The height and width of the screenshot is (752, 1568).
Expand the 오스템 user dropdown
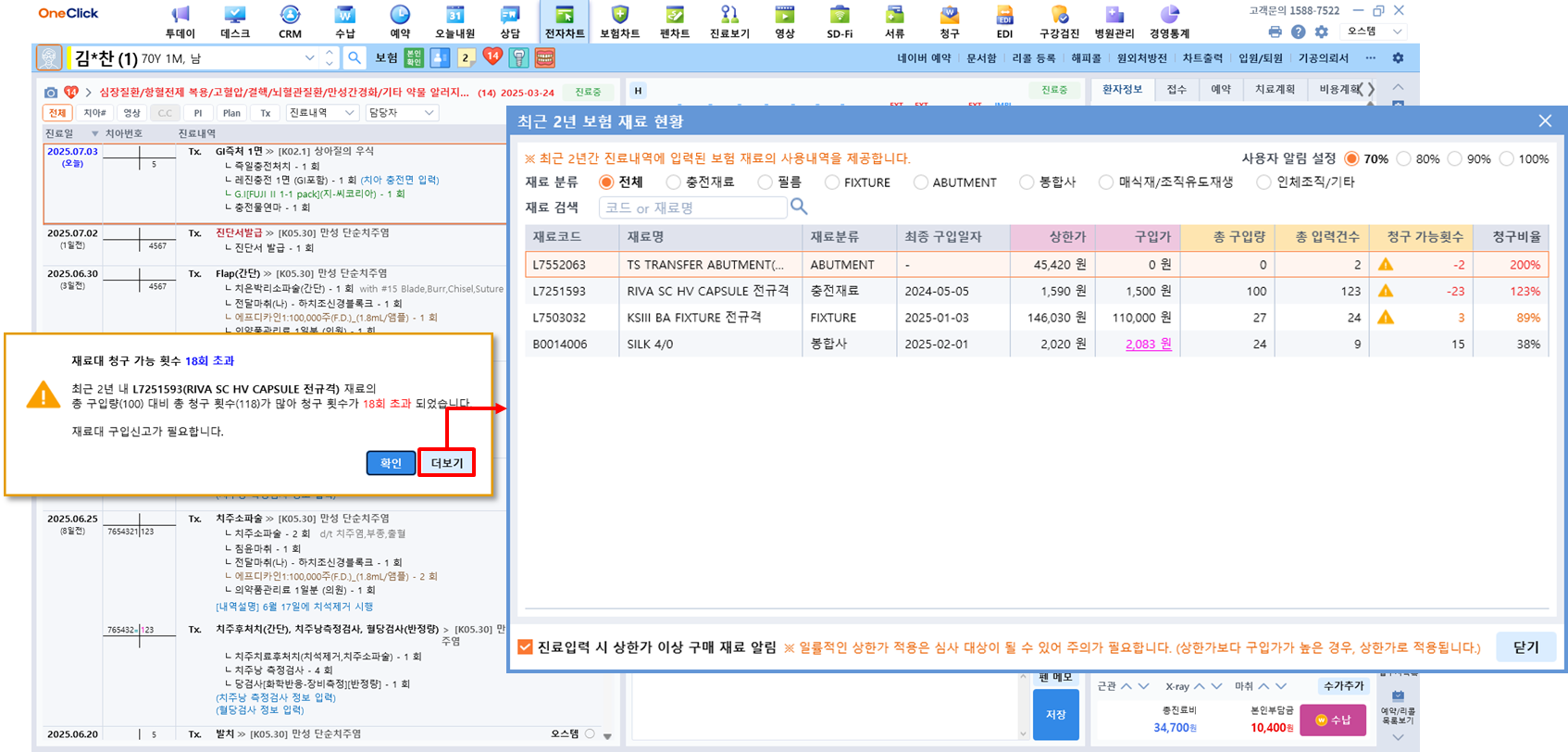coord(1375,31)
